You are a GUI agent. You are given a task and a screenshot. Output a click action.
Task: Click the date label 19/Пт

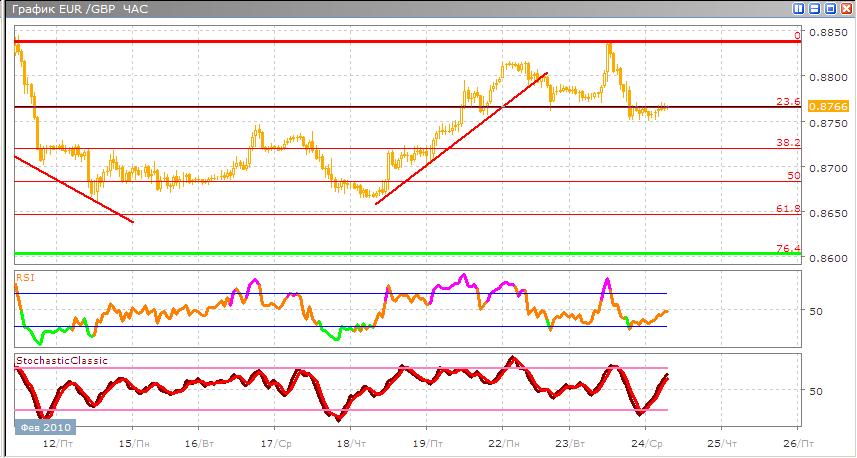pyautogui.click(x=427, y=442)
